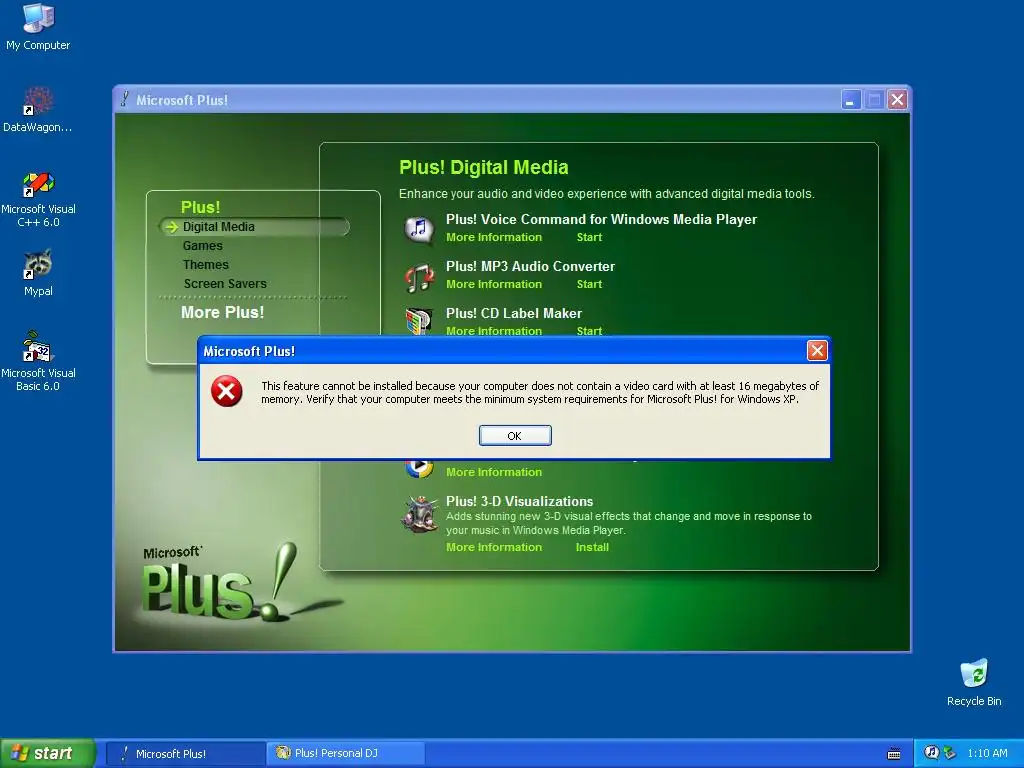Open the Windows Start menu
This screenshot has height=768, width=1024.
[47, 753]
